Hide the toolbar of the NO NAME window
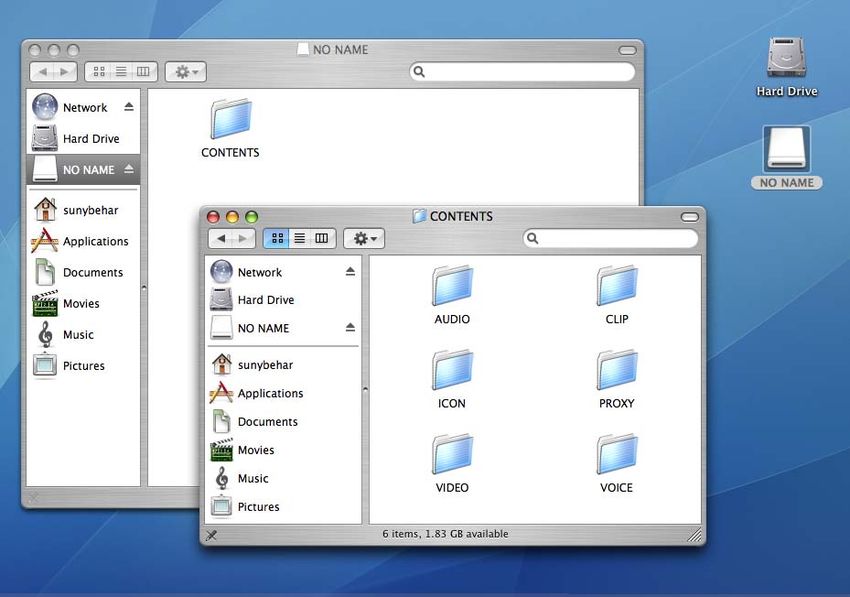Screen dimensions: 850x597 (627, 50)
